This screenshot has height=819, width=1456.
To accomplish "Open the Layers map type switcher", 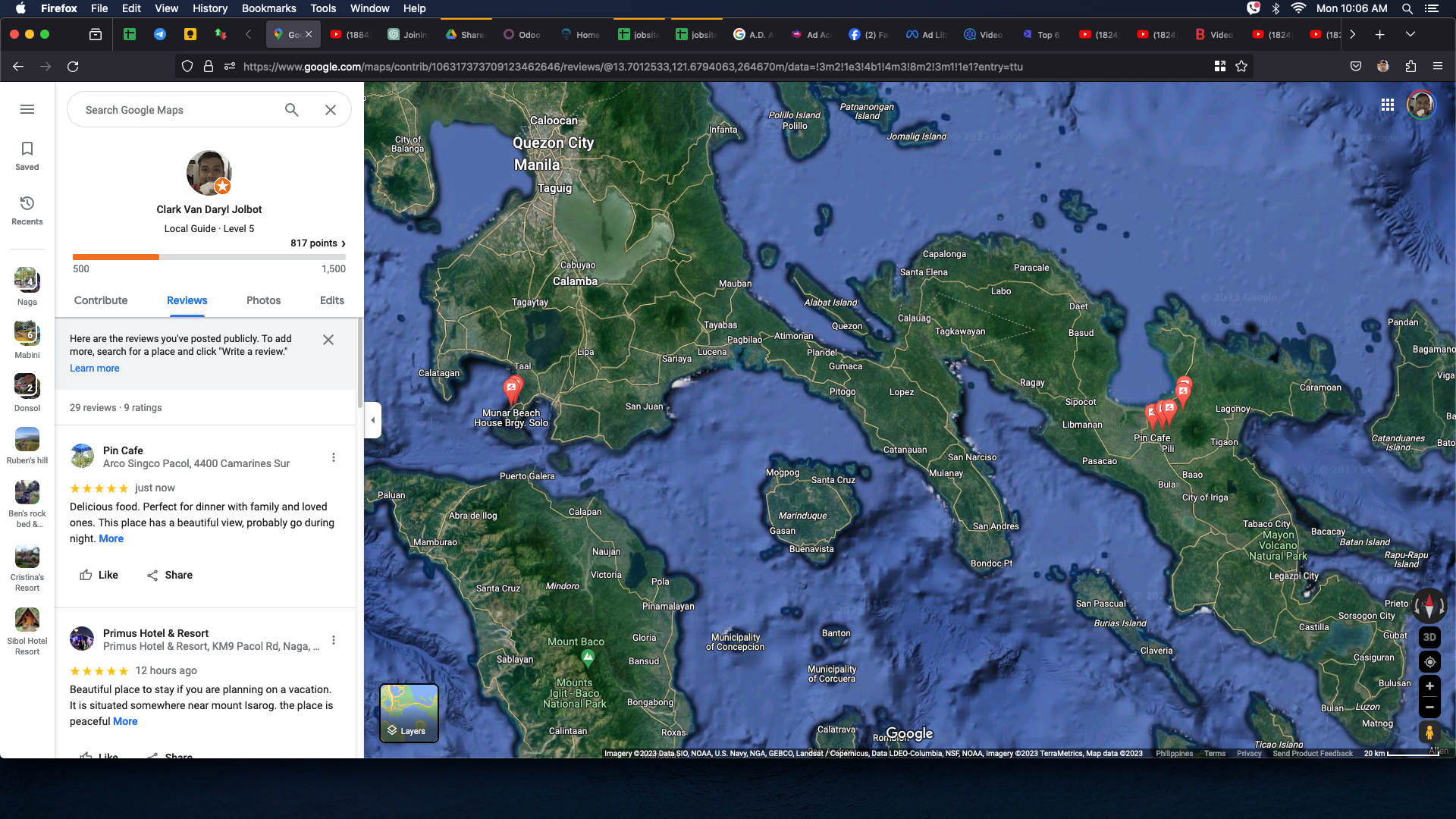I will coord(409,713).
